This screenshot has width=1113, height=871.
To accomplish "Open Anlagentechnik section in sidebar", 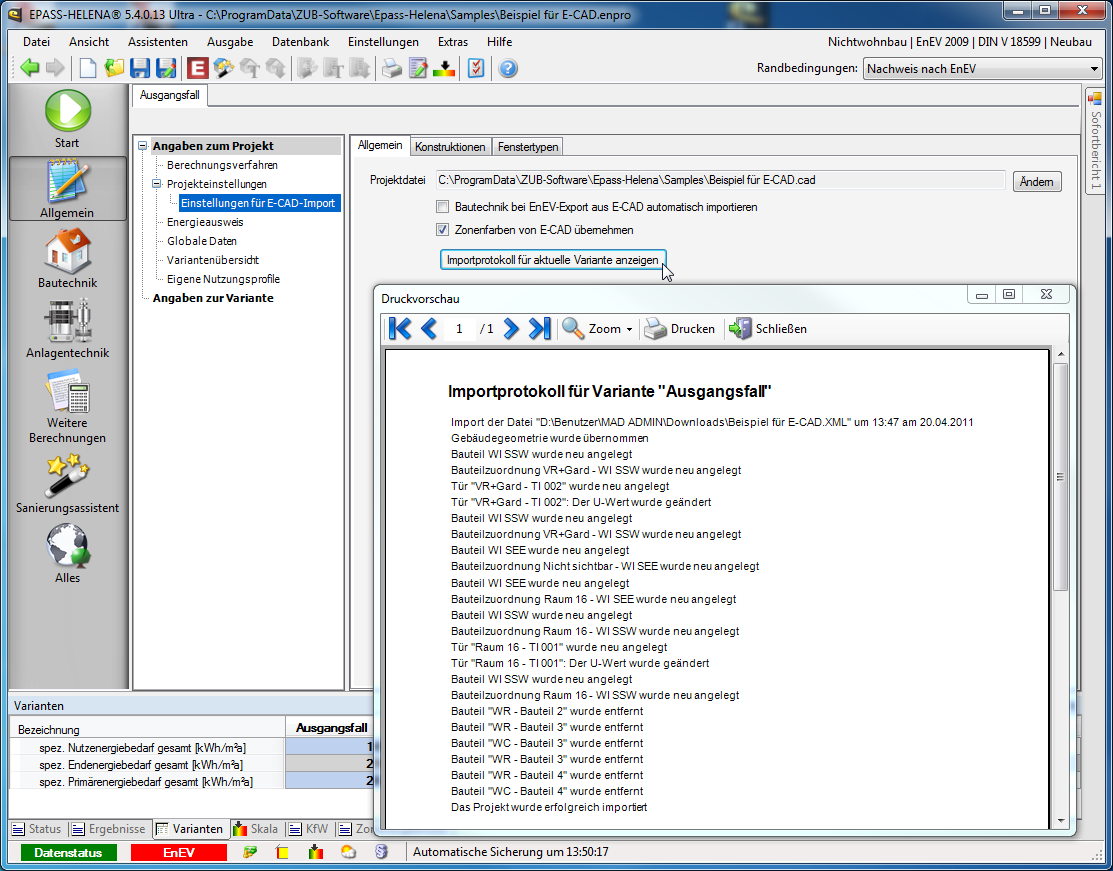I will coord(67,329).
